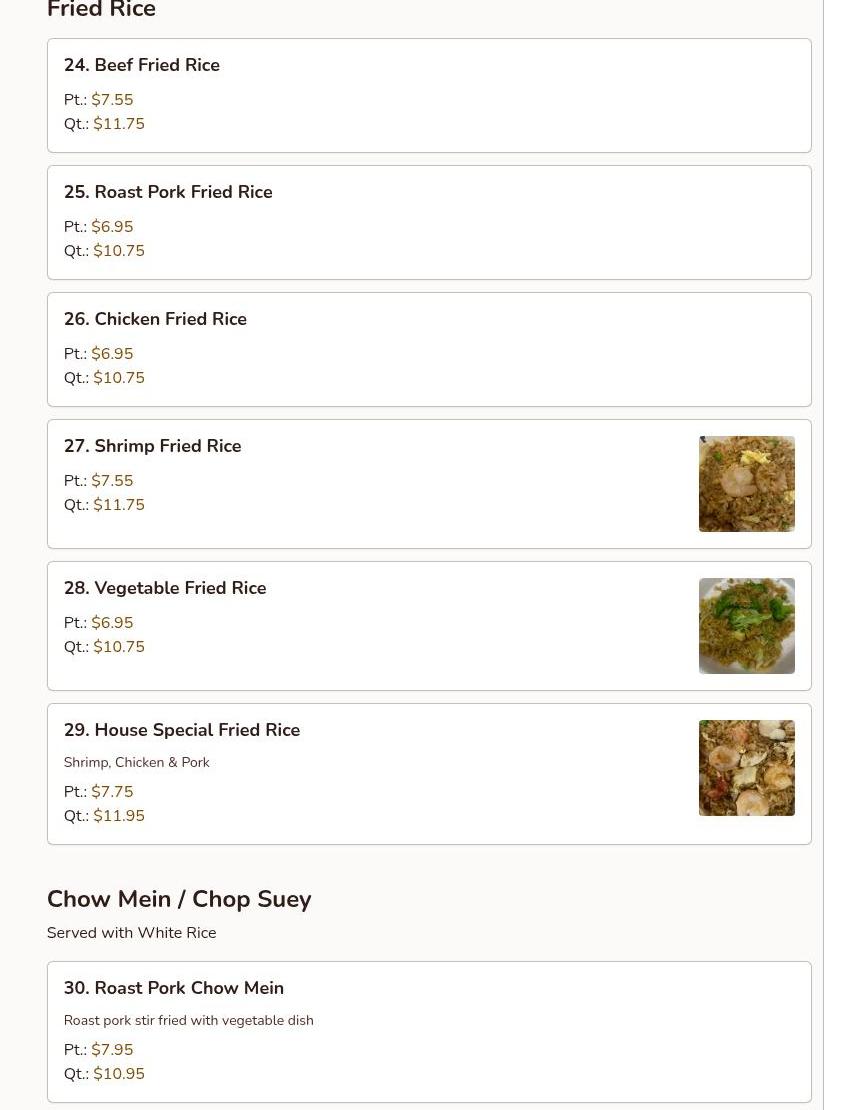This screenshot has height=1110, width=844.
Task: Click the Fried Rice section heading
Action: coord(101,9)
